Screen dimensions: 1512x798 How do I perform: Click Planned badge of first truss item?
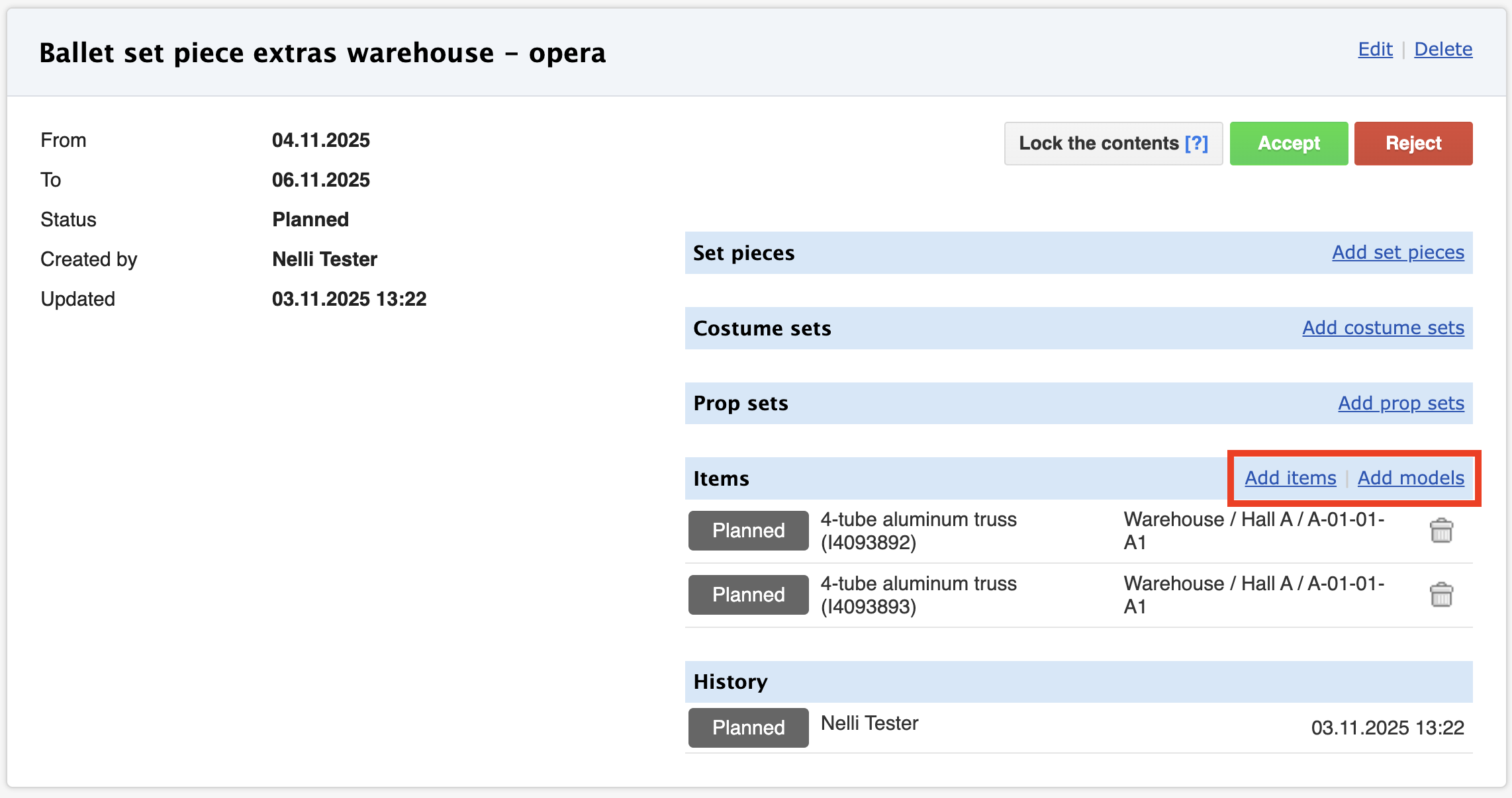click(x=748, y=531)
